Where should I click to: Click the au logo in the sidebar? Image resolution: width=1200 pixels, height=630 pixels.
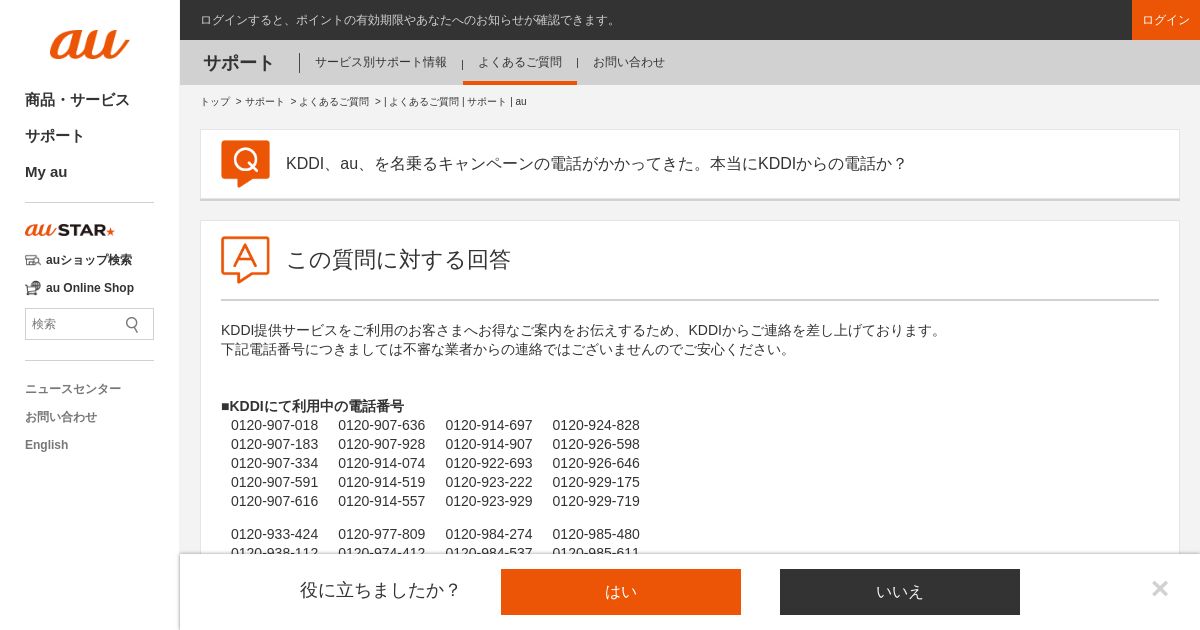click(x=90, y=44)
